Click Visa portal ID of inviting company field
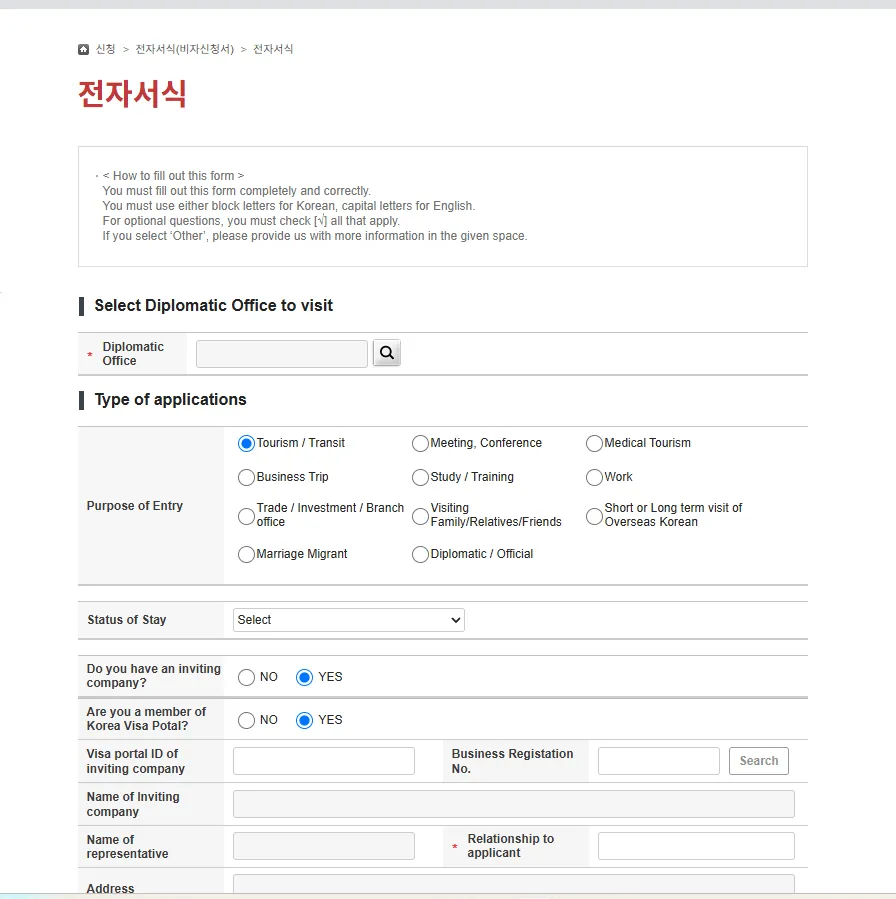Image resolution: width=896 pixels, height=899 pixels. click(323, 761)
